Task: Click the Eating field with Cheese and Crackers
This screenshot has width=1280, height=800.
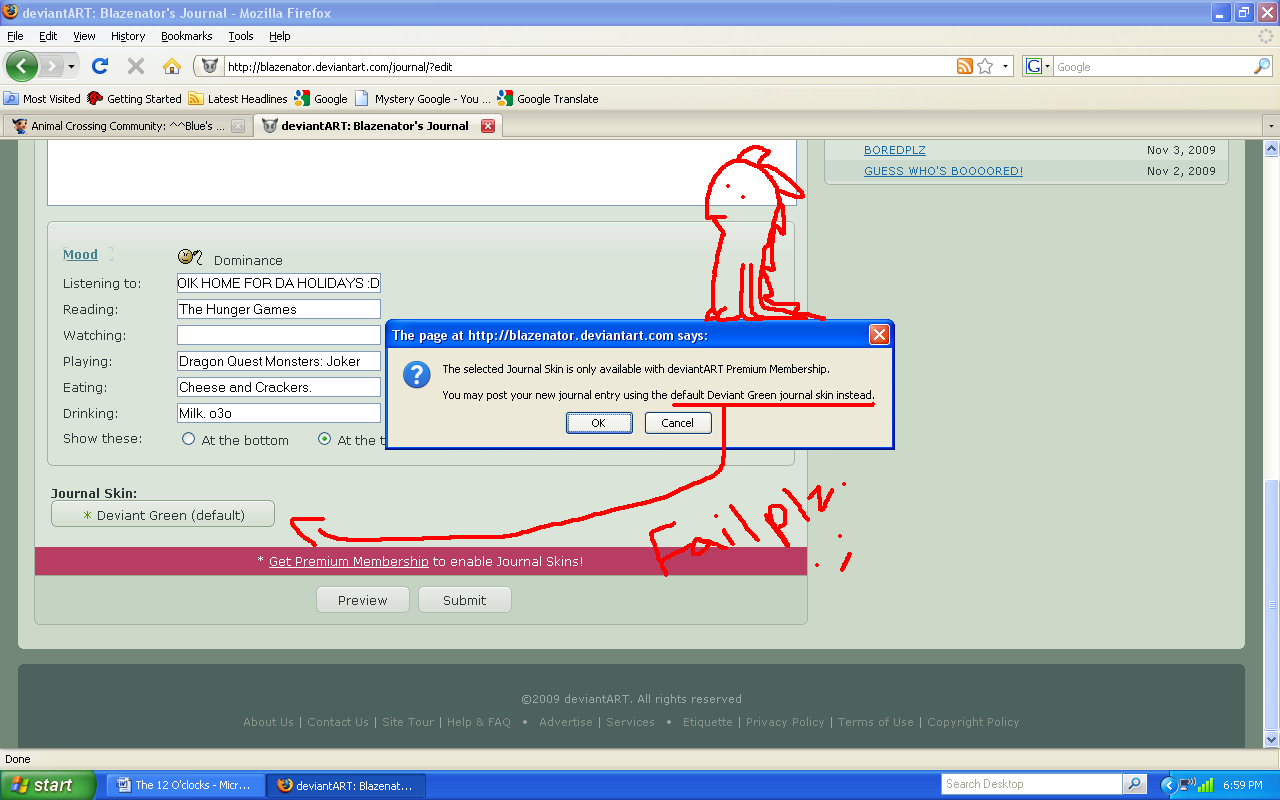Action: (279, 387)
